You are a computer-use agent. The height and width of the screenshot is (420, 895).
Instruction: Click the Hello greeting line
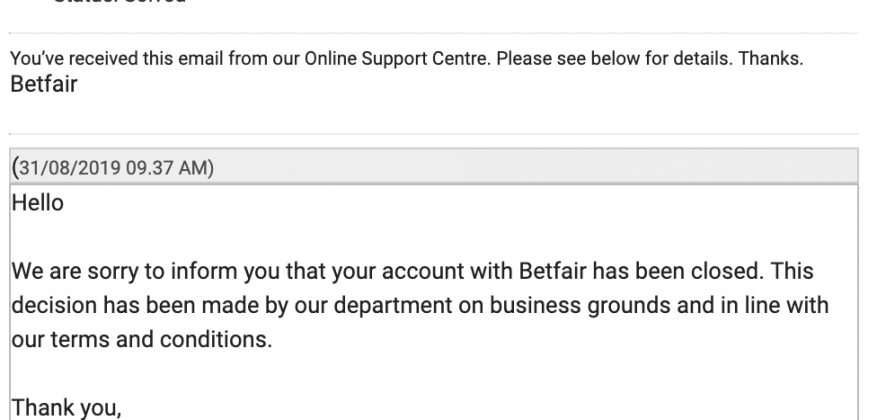click(x=38, y=203)
